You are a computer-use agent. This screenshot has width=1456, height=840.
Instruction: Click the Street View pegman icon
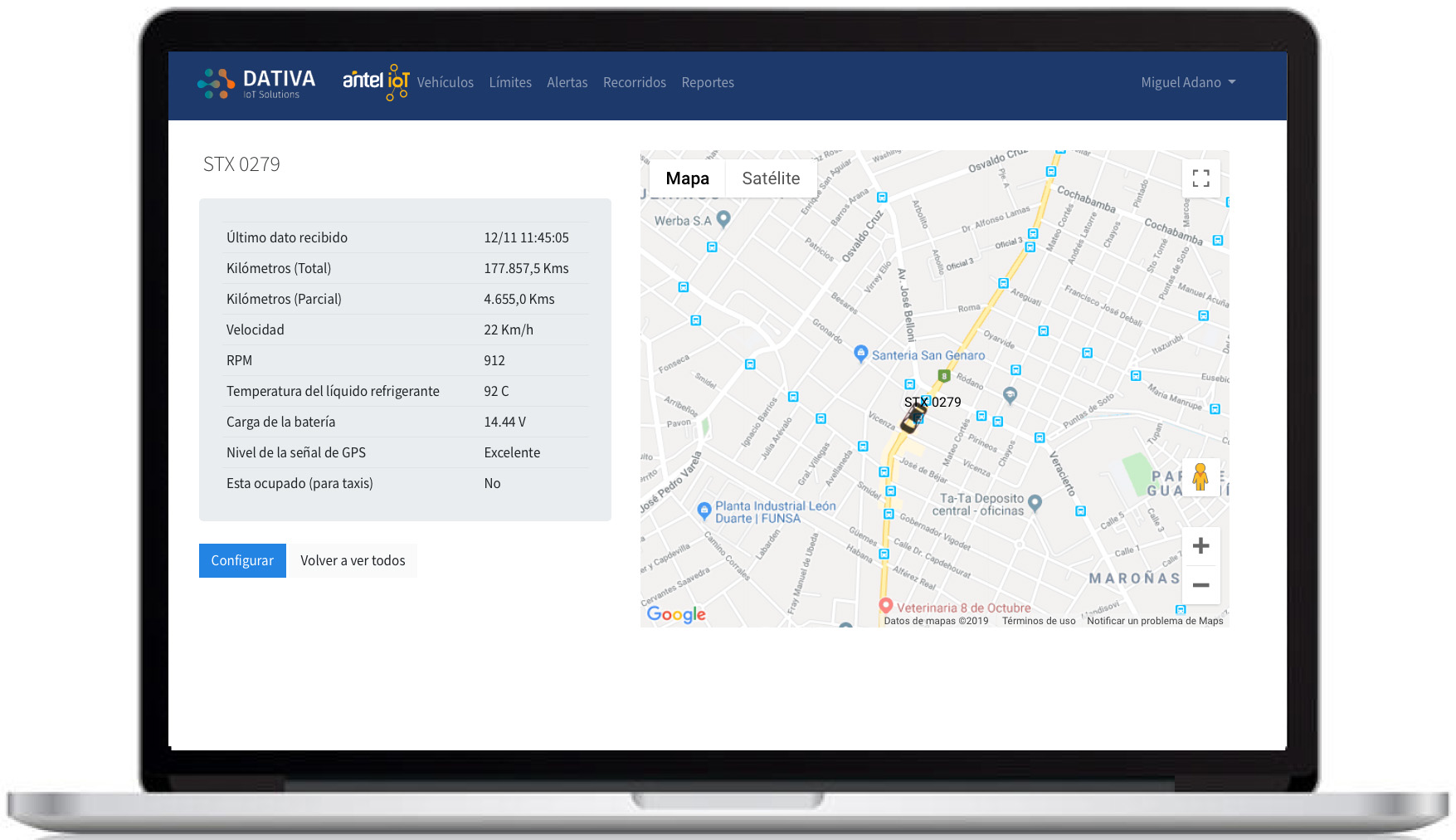coord(1200,477)
